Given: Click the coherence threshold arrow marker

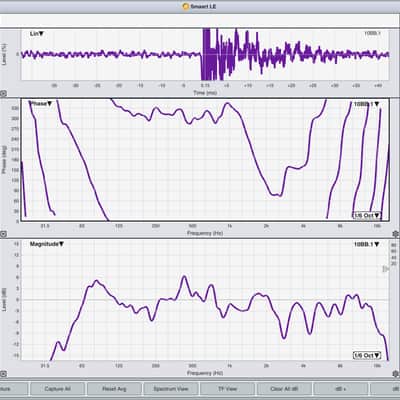Looking at the screenshot, I should (x=385, y=269).
